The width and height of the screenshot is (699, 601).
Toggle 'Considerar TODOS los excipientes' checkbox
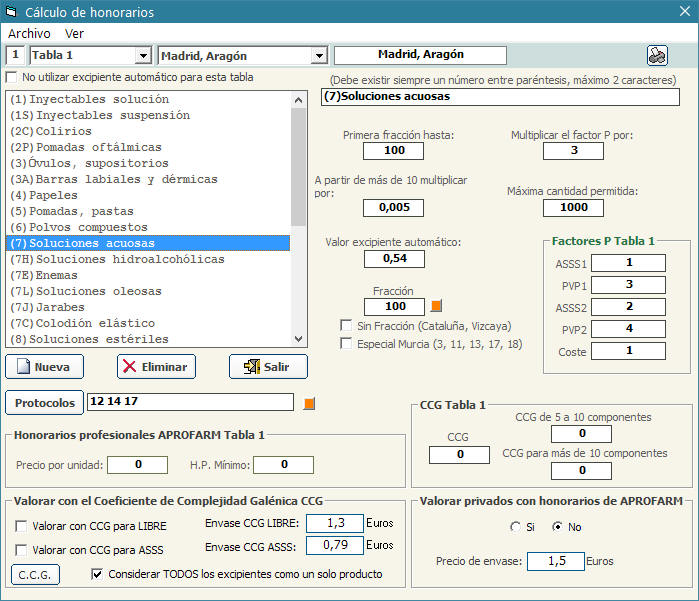tap(97, 574)
